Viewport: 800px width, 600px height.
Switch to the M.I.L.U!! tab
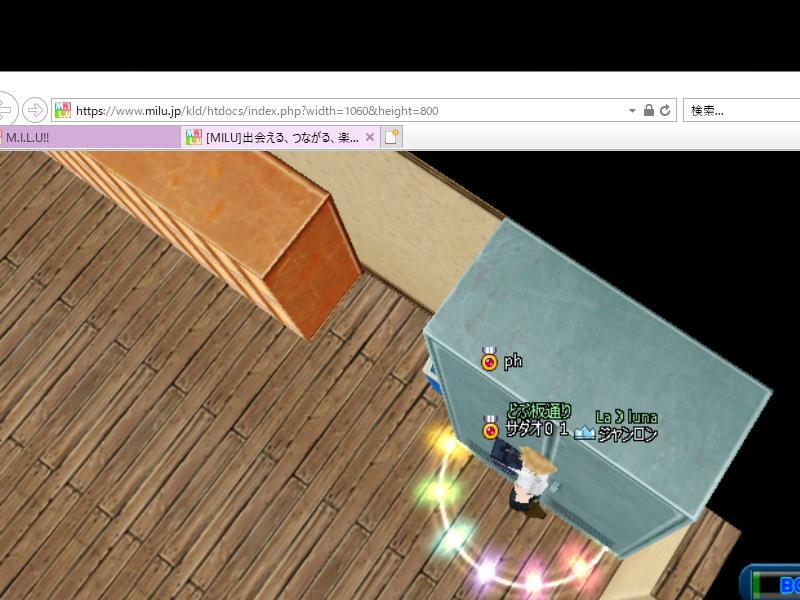[x=90, y=137]
